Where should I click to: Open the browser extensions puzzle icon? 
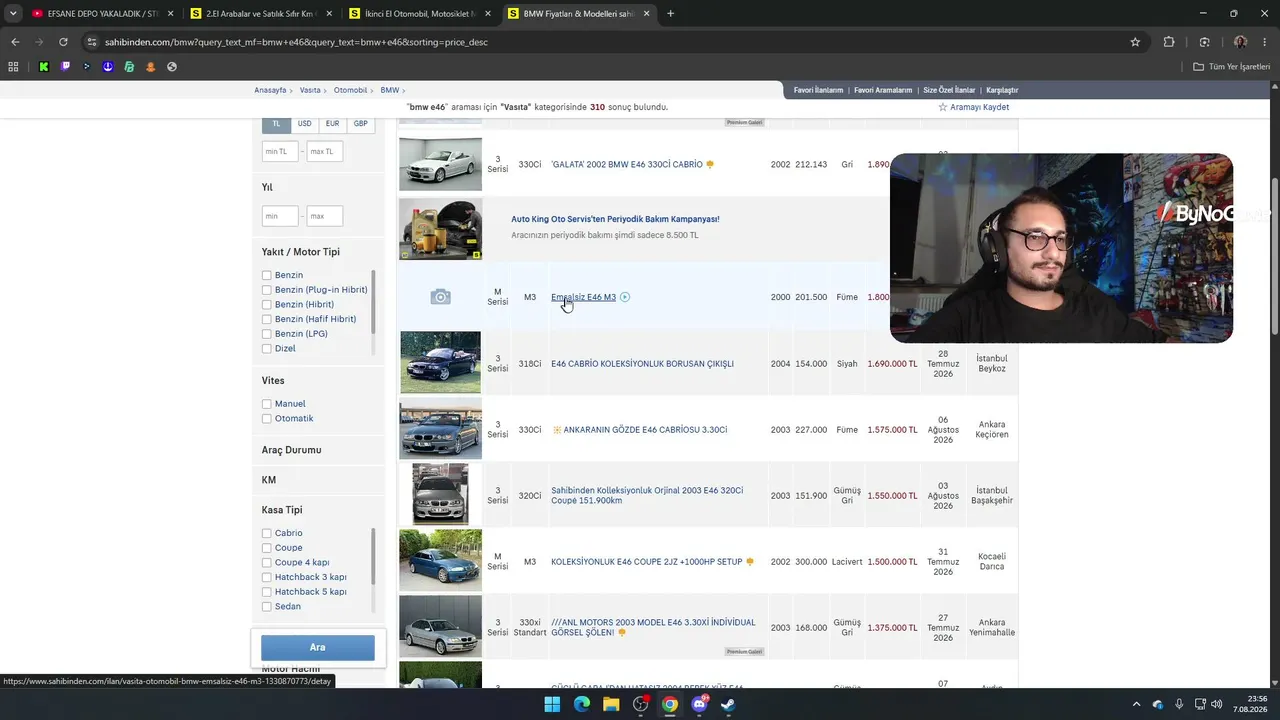(x=1169, y=42)
